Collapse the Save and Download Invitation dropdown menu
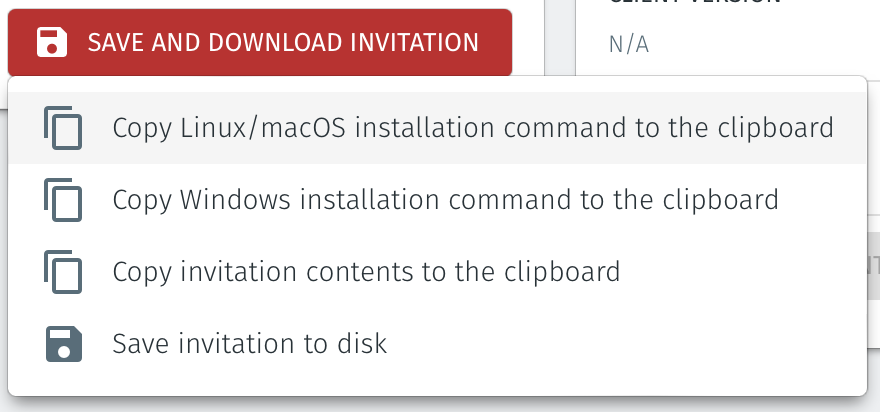 [259, 43]
